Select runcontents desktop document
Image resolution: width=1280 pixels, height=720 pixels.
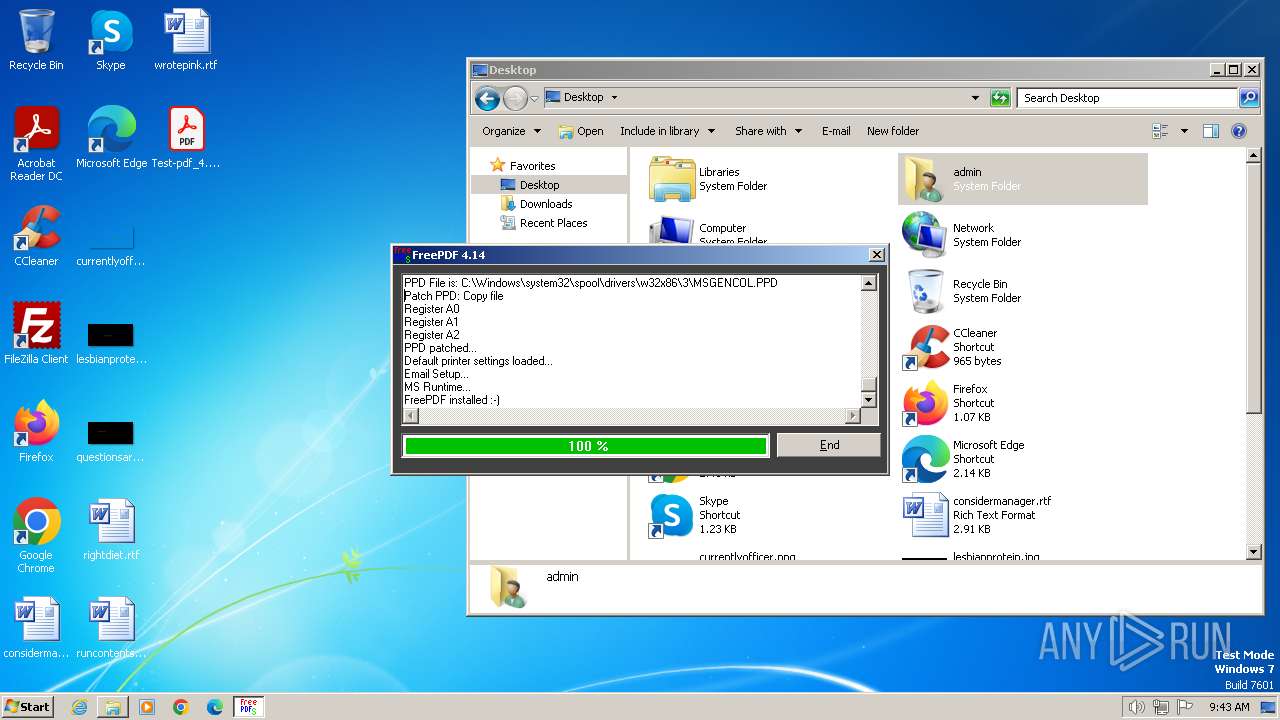point(111,627)
